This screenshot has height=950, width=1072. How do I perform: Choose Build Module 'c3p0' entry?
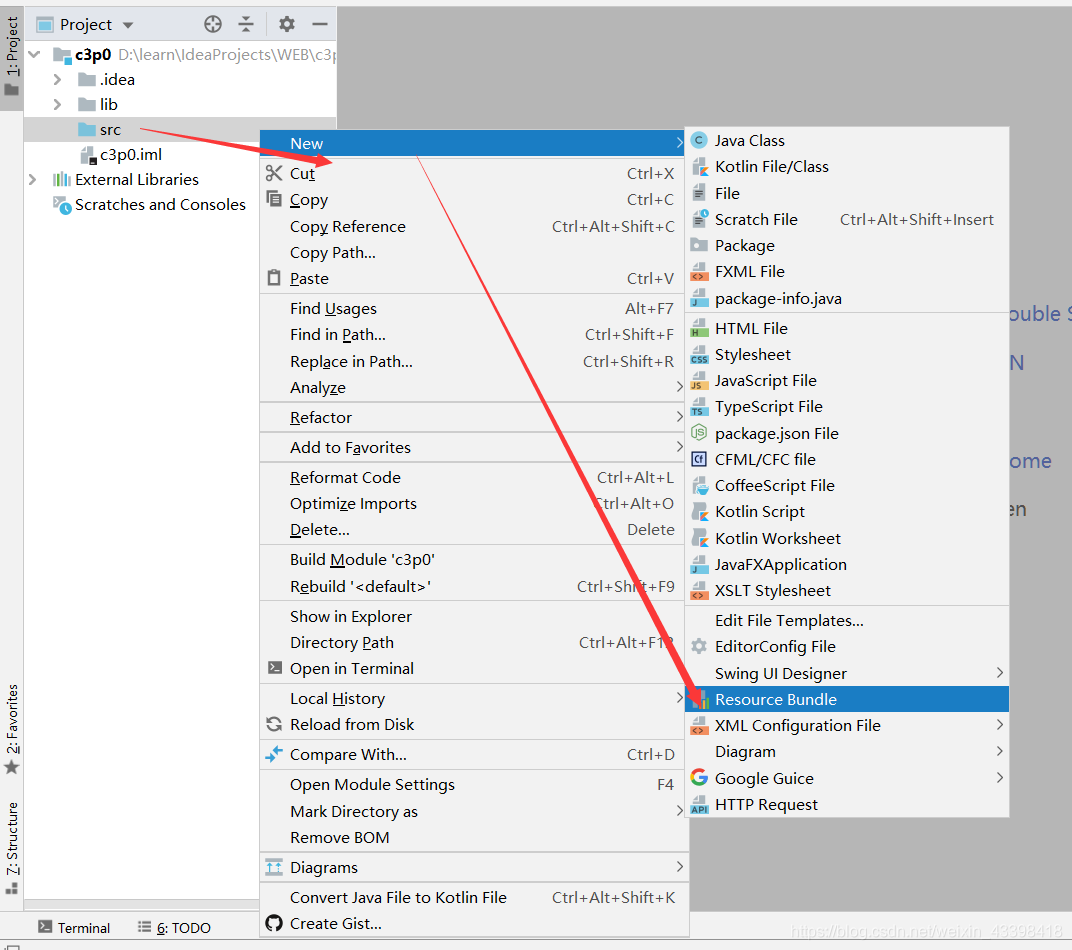472,560
